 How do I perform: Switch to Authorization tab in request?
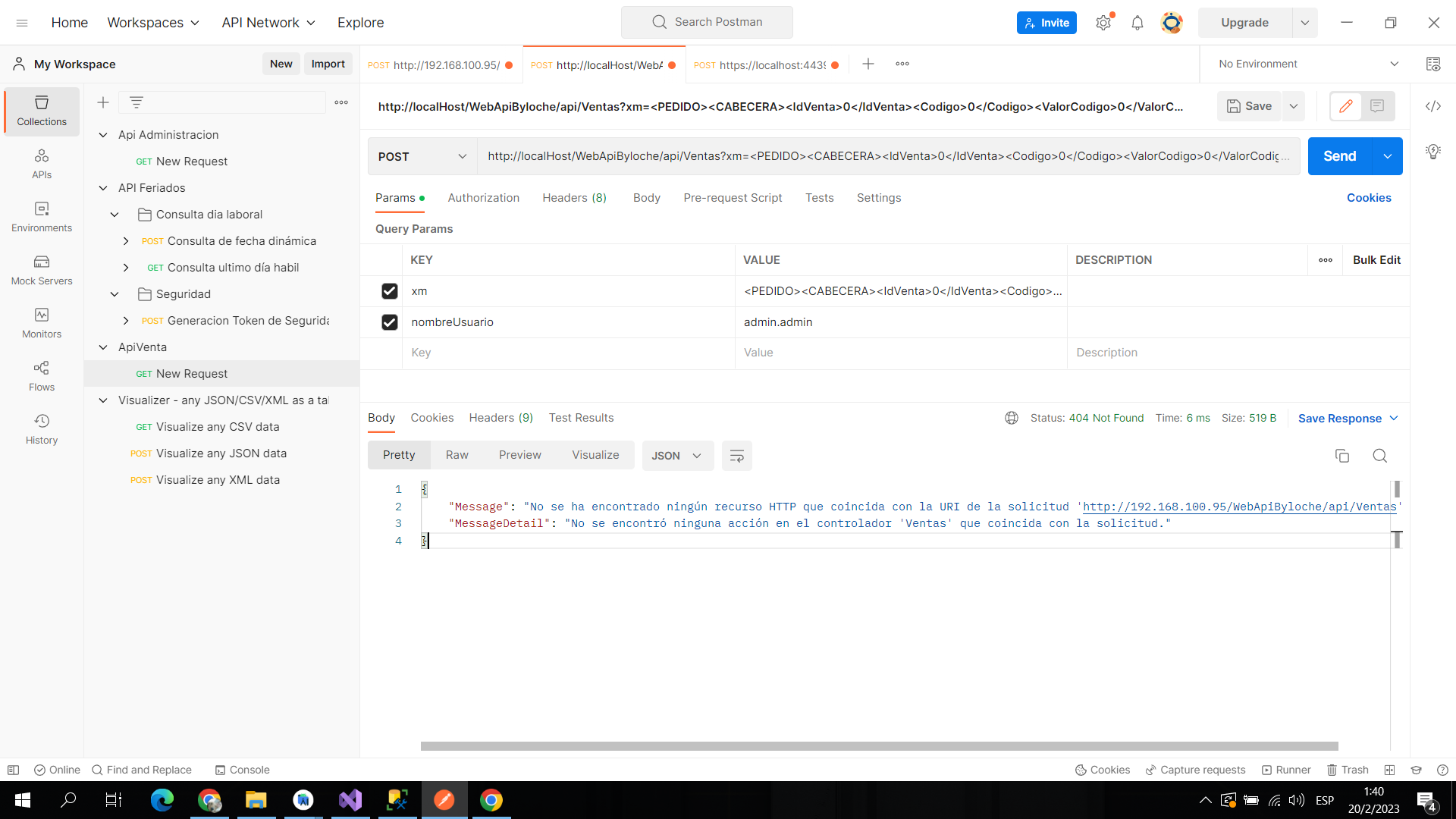(484, 197)
